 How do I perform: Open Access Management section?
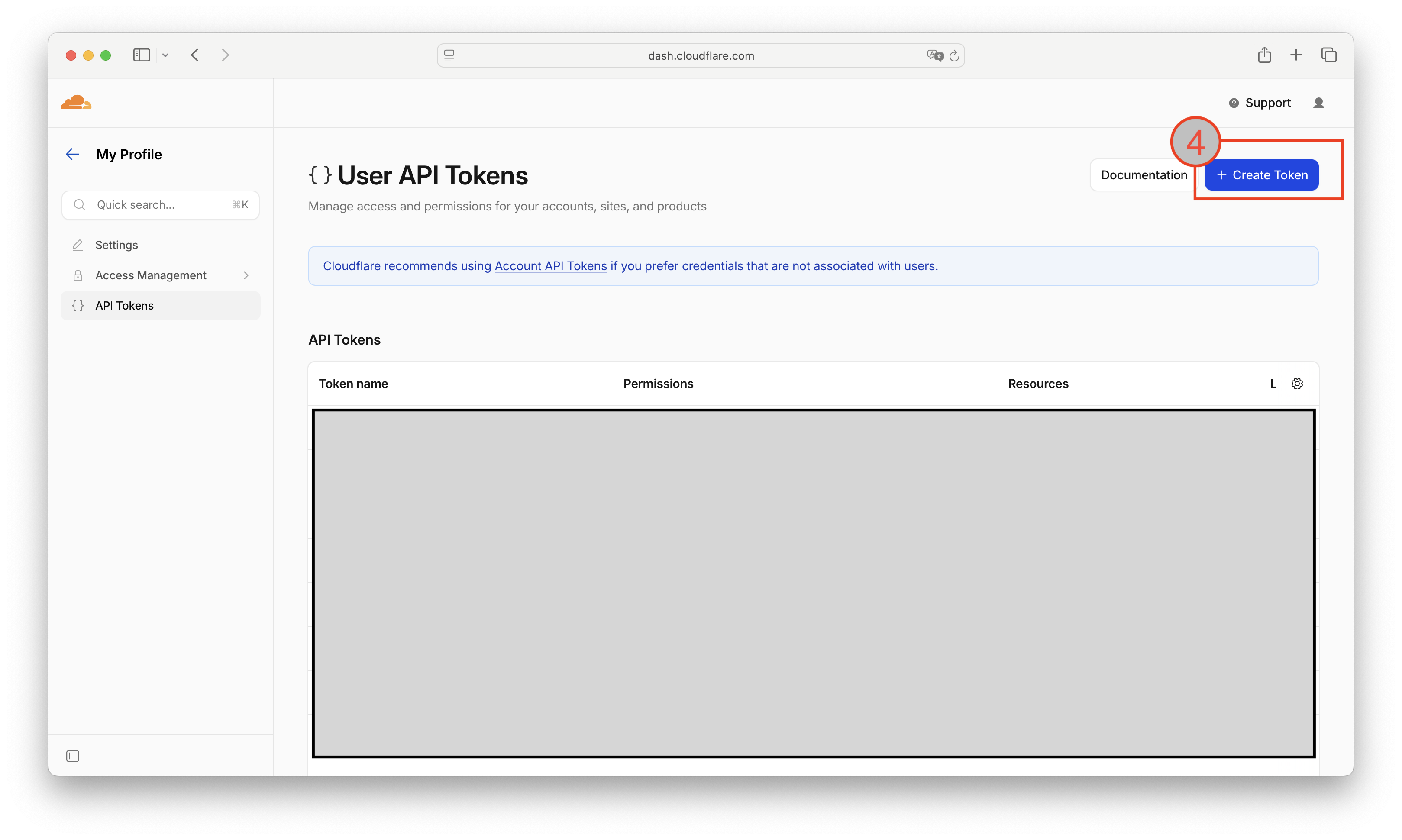point(161,275)
